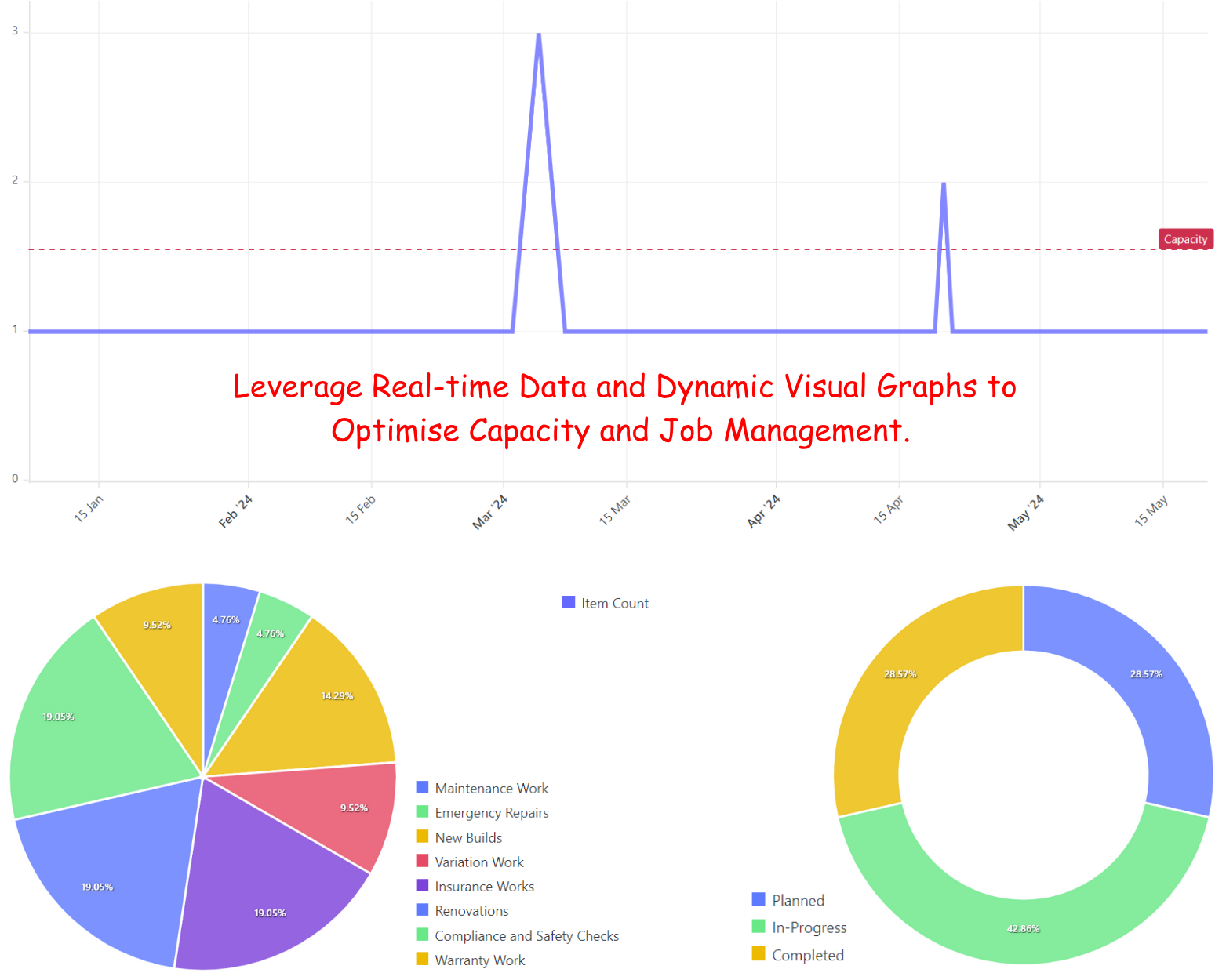The width and height of the screenshot is (1226, 980).
Task: Toggle Insurance Works in the pie legend
Action: tap(484, 886)
